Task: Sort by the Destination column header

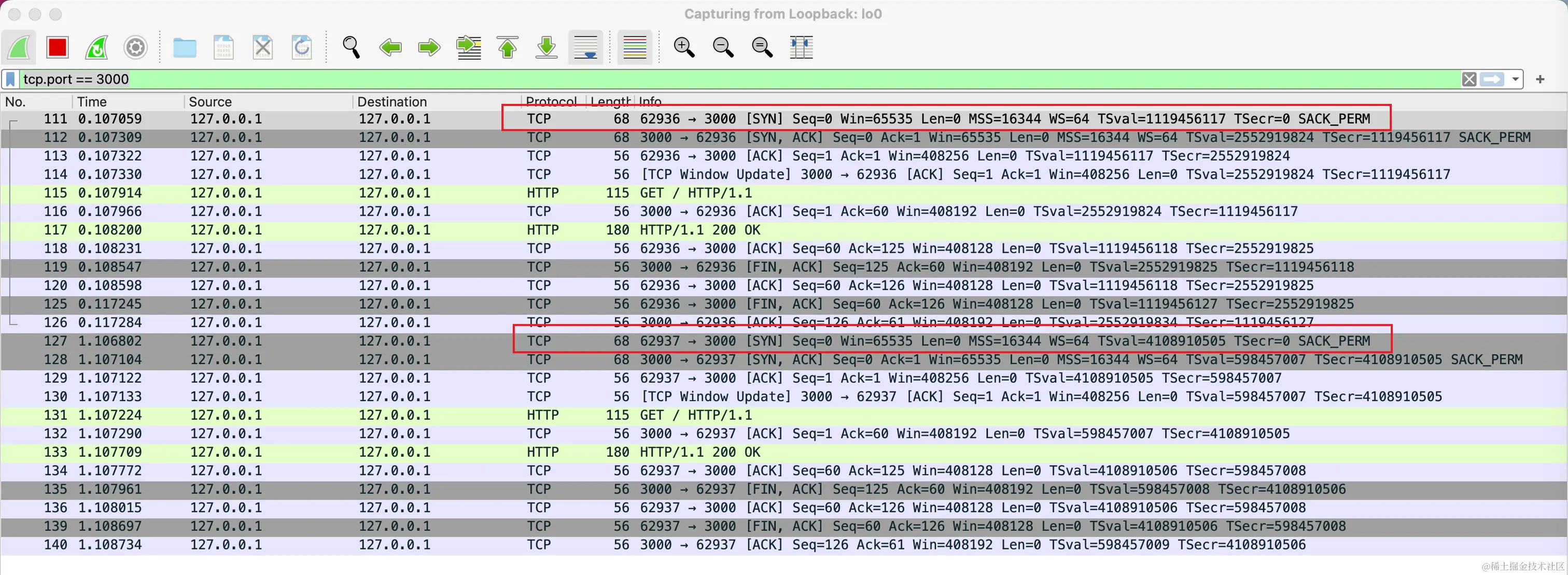Action: coord(392,102)
